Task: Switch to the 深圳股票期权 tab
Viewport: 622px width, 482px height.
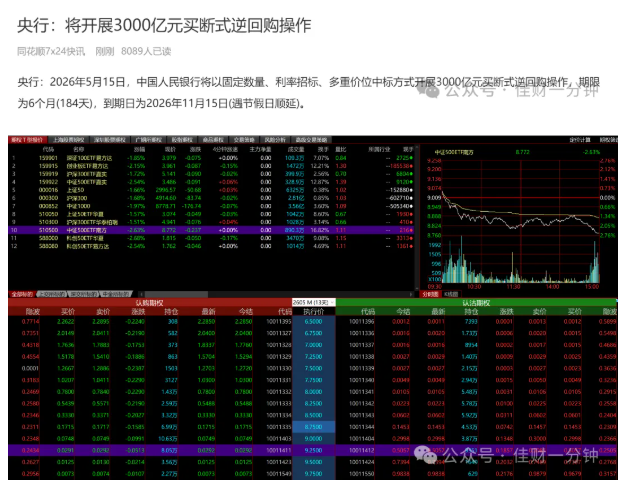Action: click(110, 140)
